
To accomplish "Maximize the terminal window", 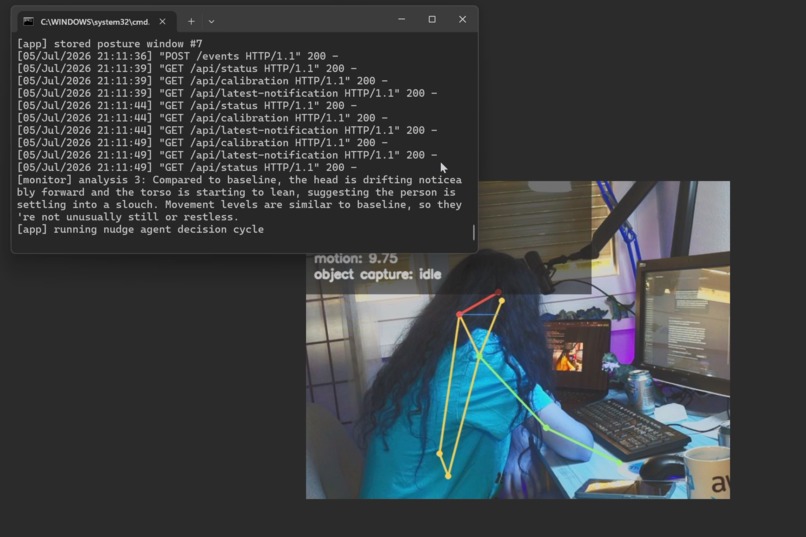I will pyautogui.click(x=432, y=20).
